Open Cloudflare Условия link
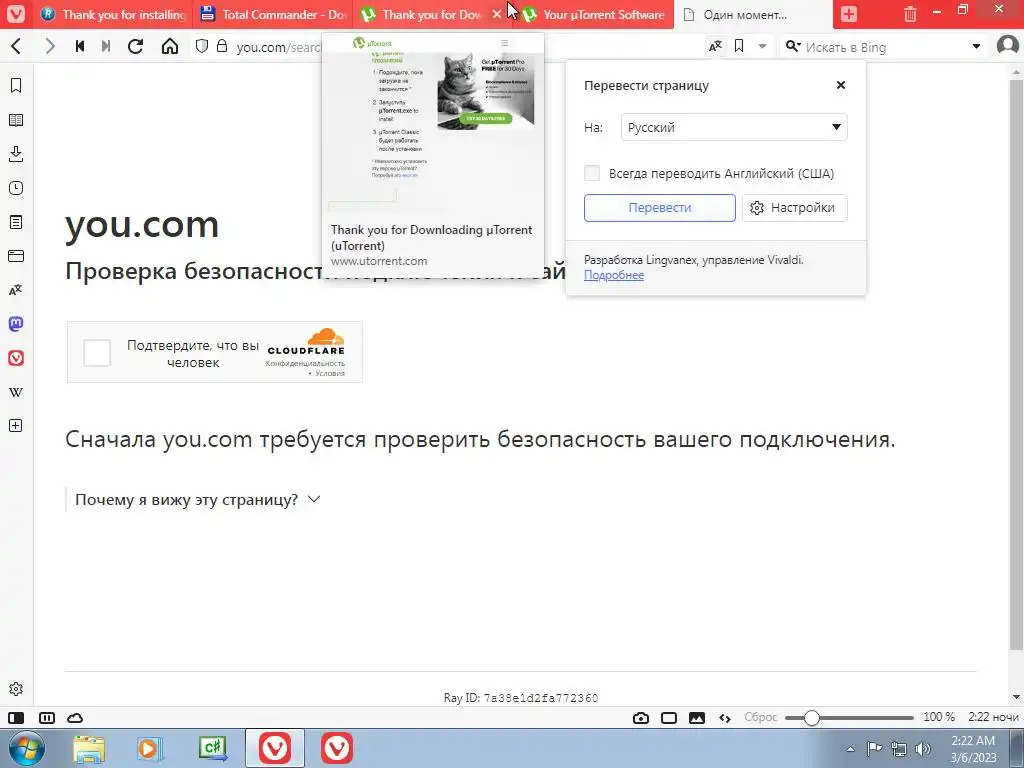 pyautogui.click(x=330, y=374)
